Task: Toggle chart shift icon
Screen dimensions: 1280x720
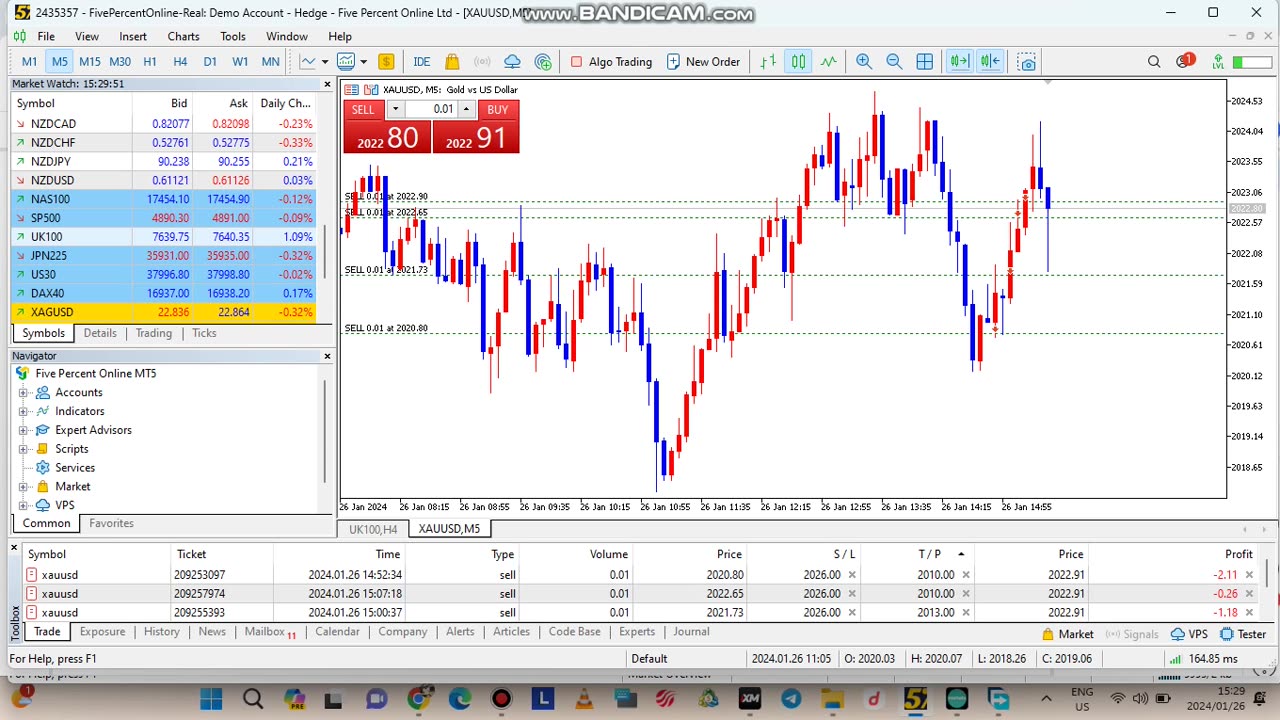Action: 990,62
